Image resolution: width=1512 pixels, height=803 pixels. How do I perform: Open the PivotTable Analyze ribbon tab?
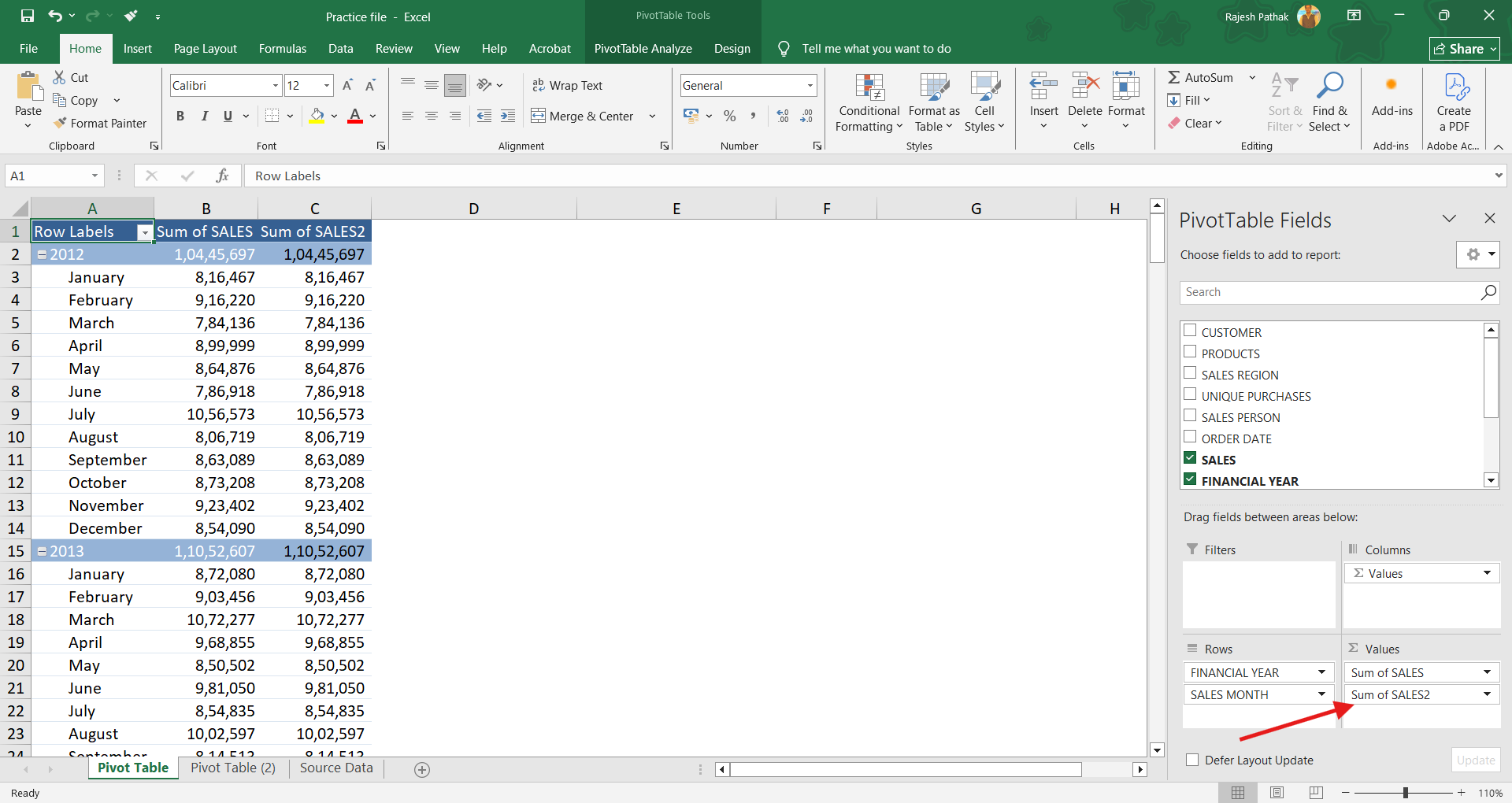(x=643, y=49)
